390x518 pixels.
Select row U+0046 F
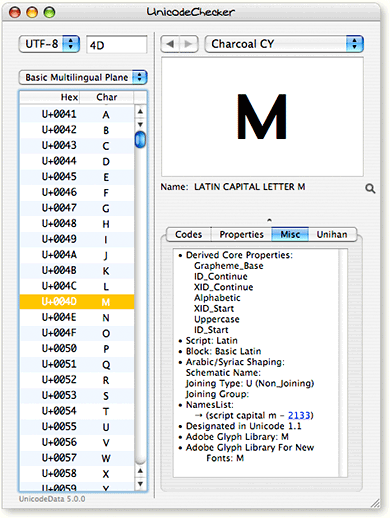click(77, 192)
